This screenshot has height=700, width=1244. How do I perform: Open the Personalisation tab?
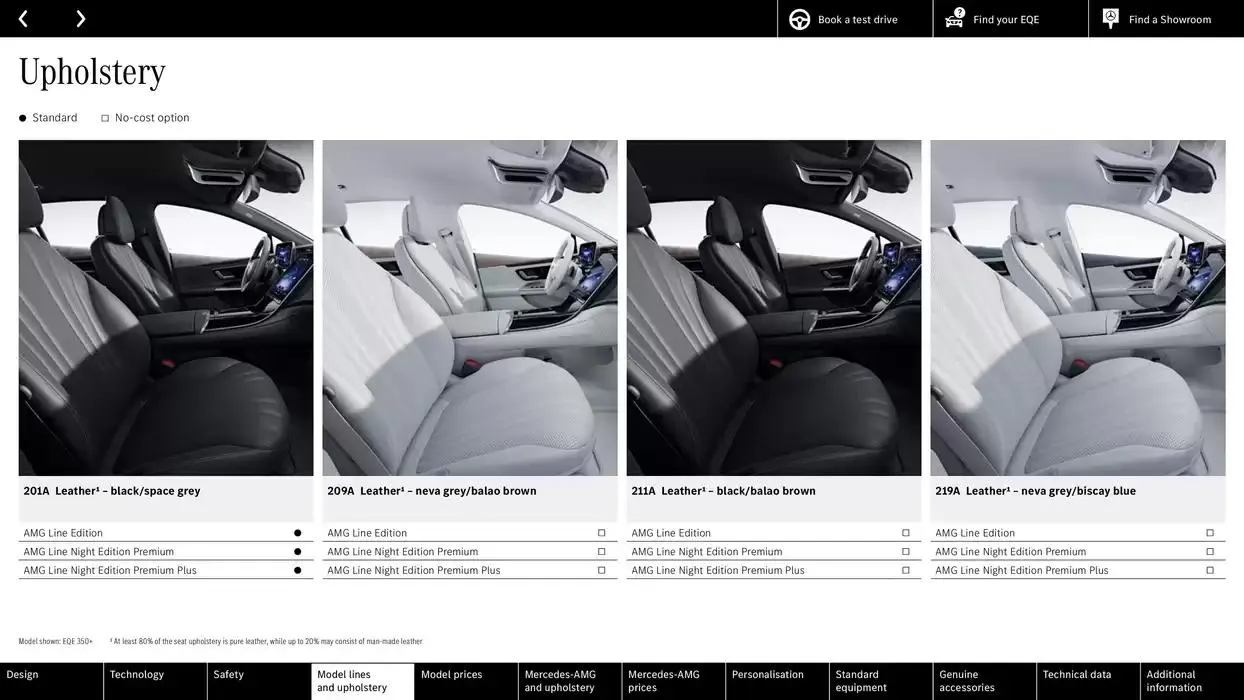click(777, 681)
